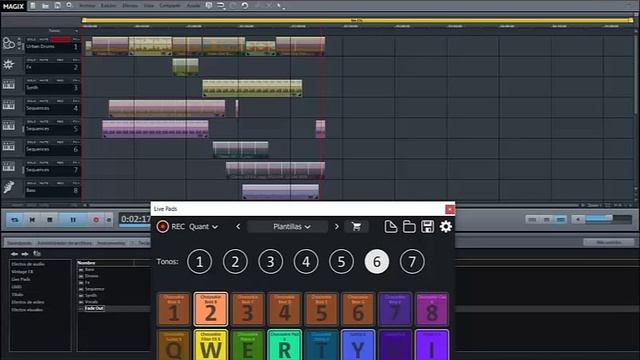This screenshot has width=640, height=360.
Task: Pause playback with the pause button
Action: point(73,220)
